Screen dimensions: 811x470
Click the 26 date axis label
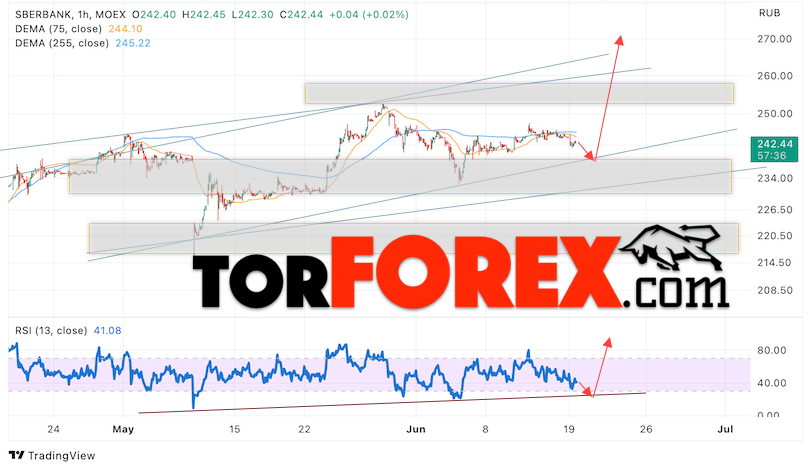(646, 429)
